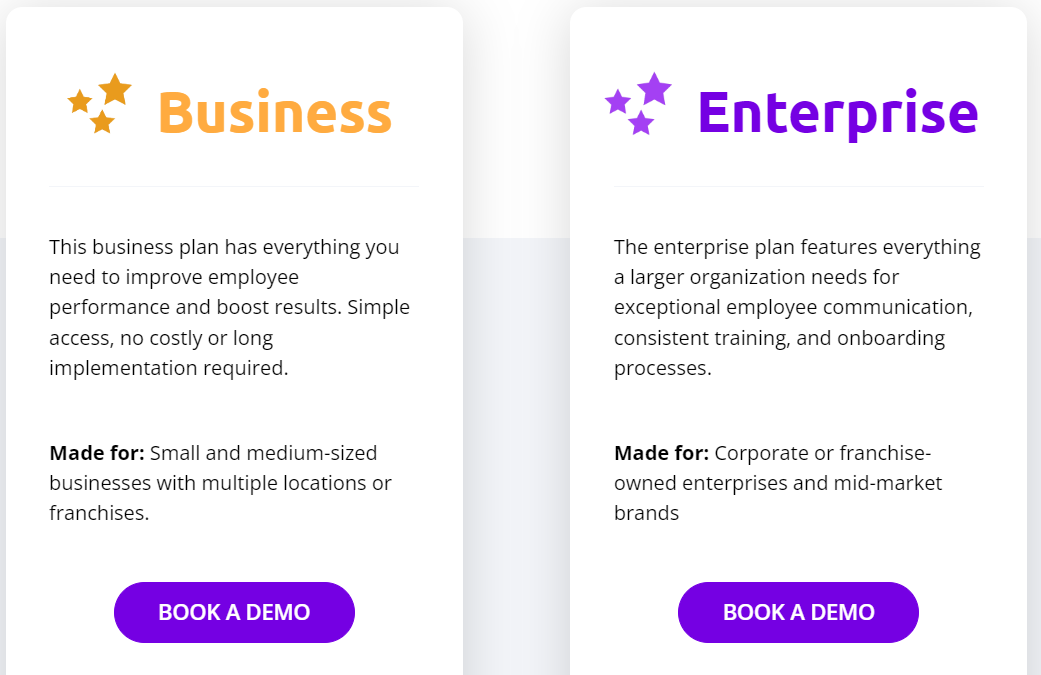Viewport: 1041px width, 675px height.
Task: Click the bold "Made for:" label under Enterprise
Action: point(661,453)
